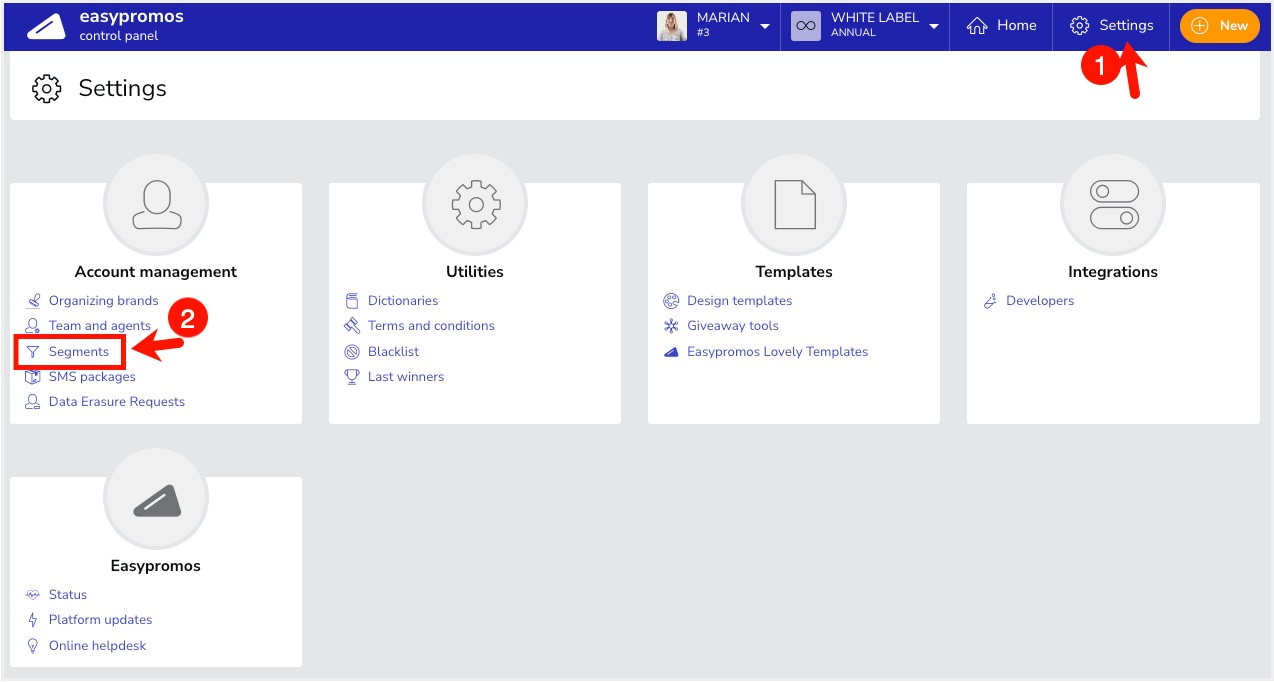Image resolution: width=1274 pixels, height=682 pixels.
Task: Click the Developers icon
Action: pos(990,300)
